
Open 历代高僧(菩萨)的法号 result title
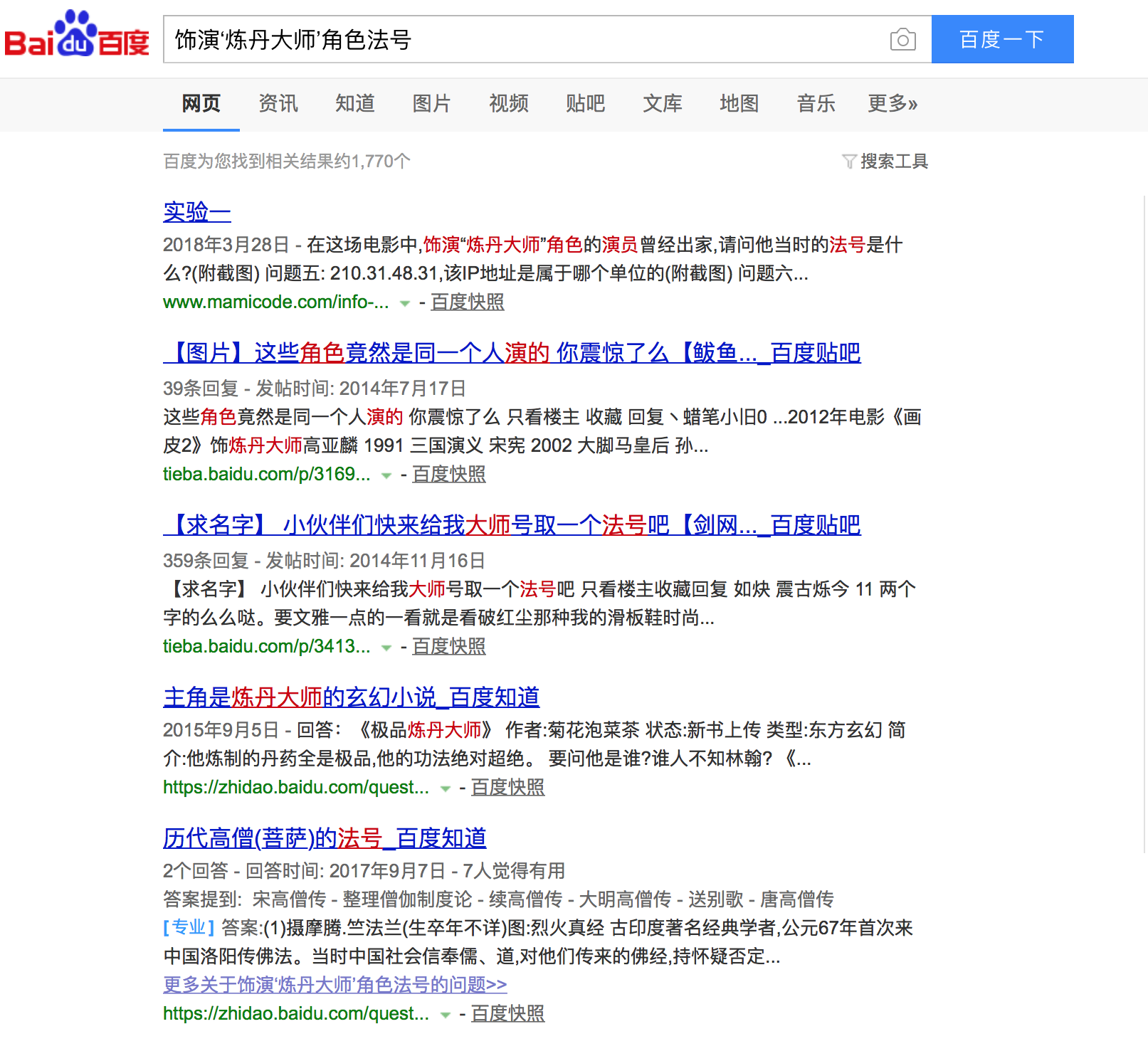point(325,838)
